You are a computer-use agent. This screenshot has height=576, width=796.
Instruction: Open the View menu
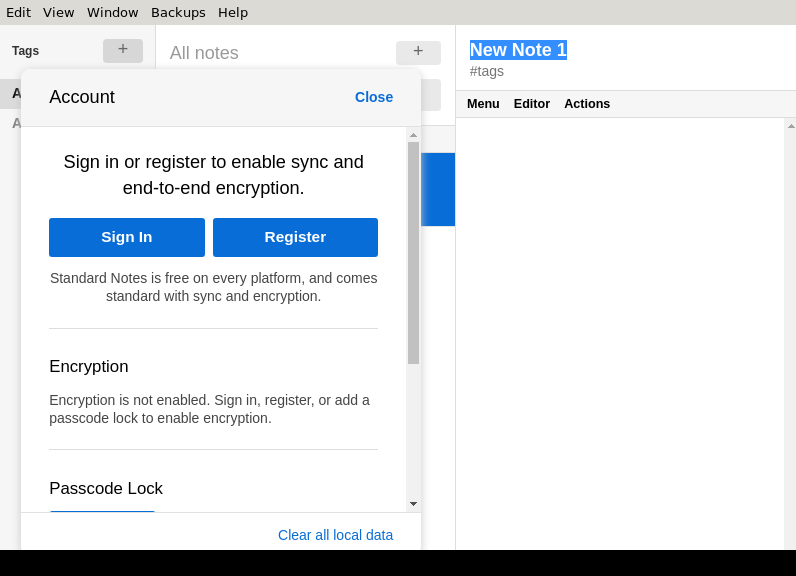[58, 12]
